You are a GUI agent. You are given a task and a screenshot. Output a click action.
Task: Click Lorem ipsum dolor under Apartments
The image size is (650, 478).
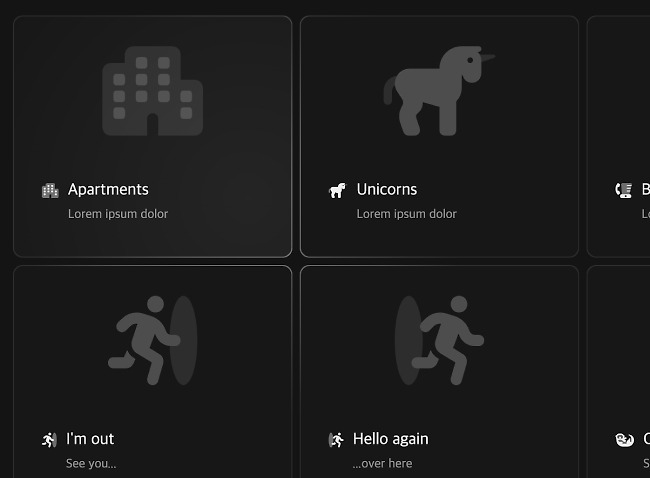(118, 214)
